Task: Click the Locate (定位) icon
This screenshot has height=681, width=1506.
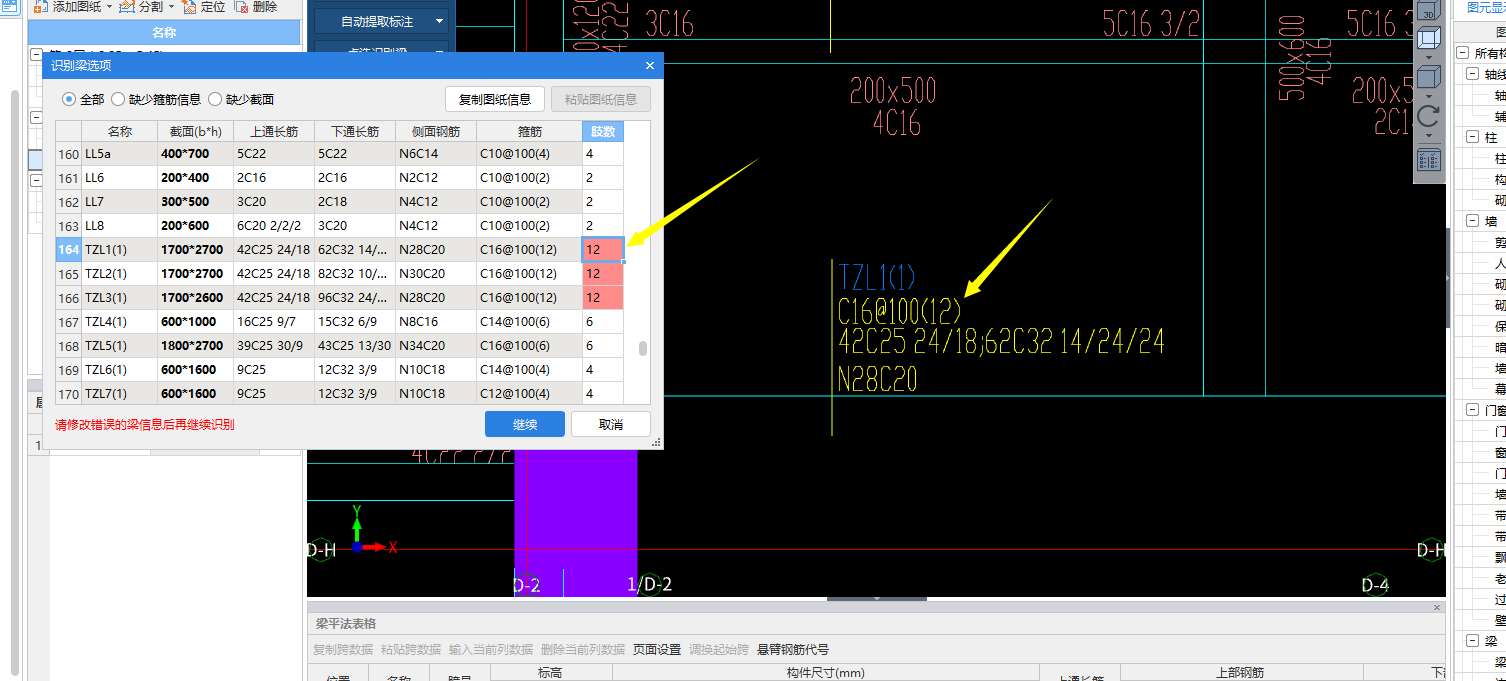Action: 189,6
